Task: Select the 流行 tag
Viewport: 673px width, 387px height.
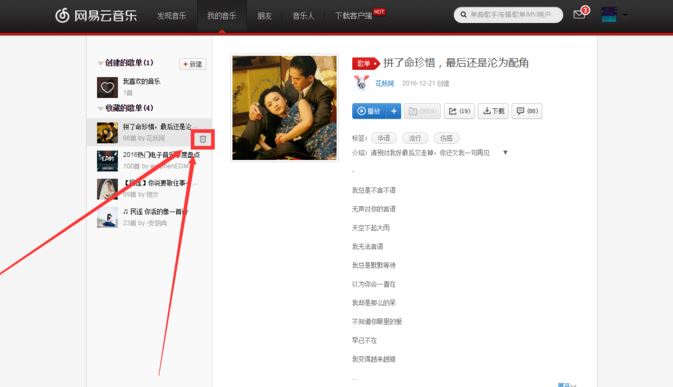Action: (x=415, y=138)
